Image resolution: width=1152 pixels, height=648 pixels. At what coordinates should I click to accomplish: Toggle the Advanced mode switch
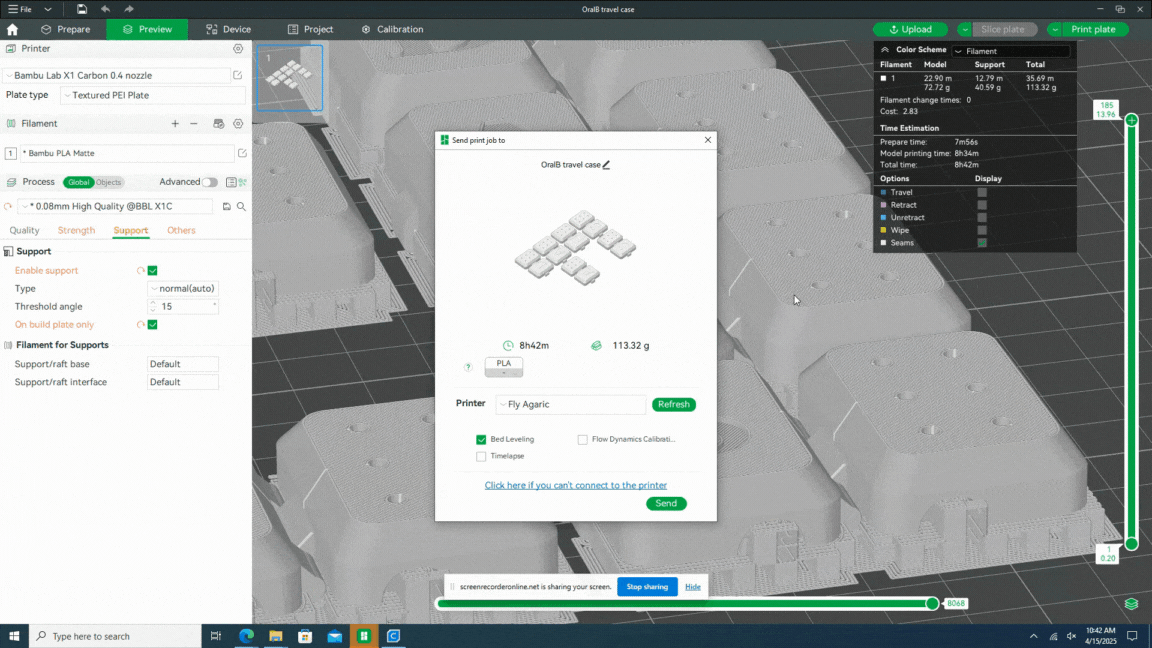(x=210, y=182)
